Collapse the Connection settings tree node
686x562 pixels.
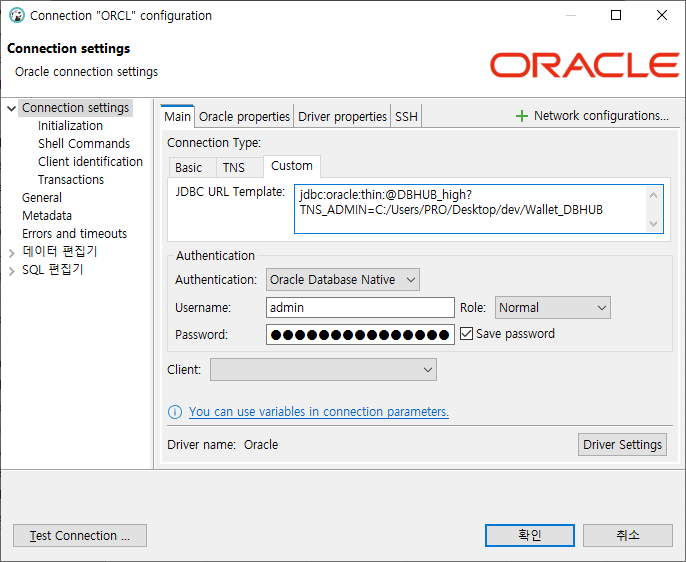pyautogui.click(x=12, y=108)
